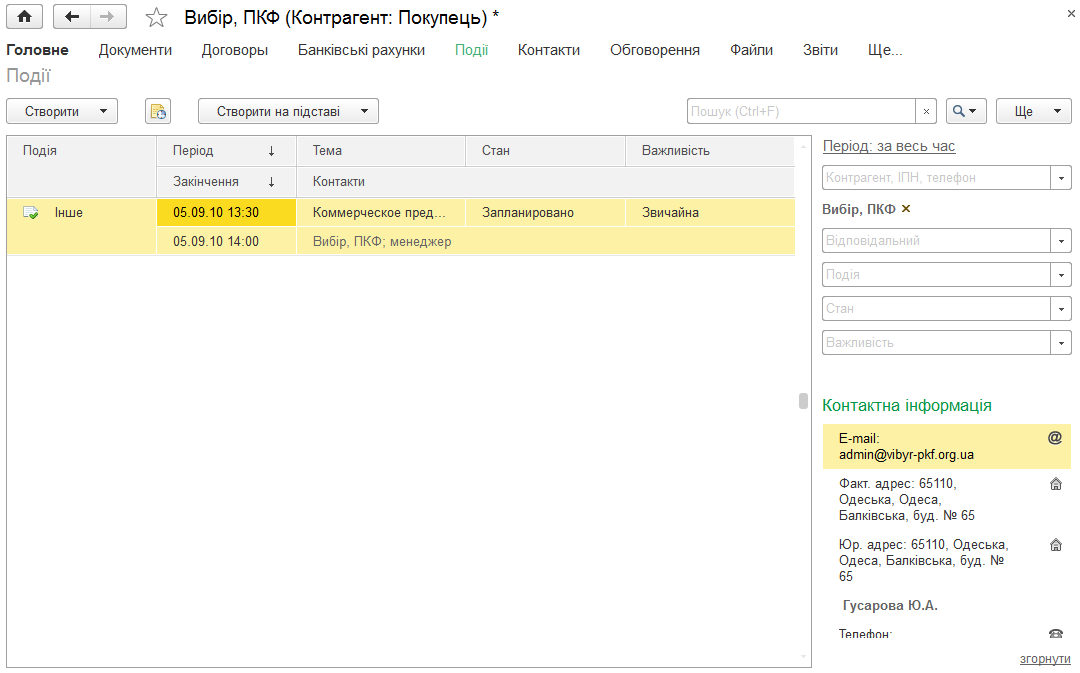The width and height of the screenshot is (1080, 673).
Task: Expand the Відповідальний filter dropdown
Action: [1061, 241]
